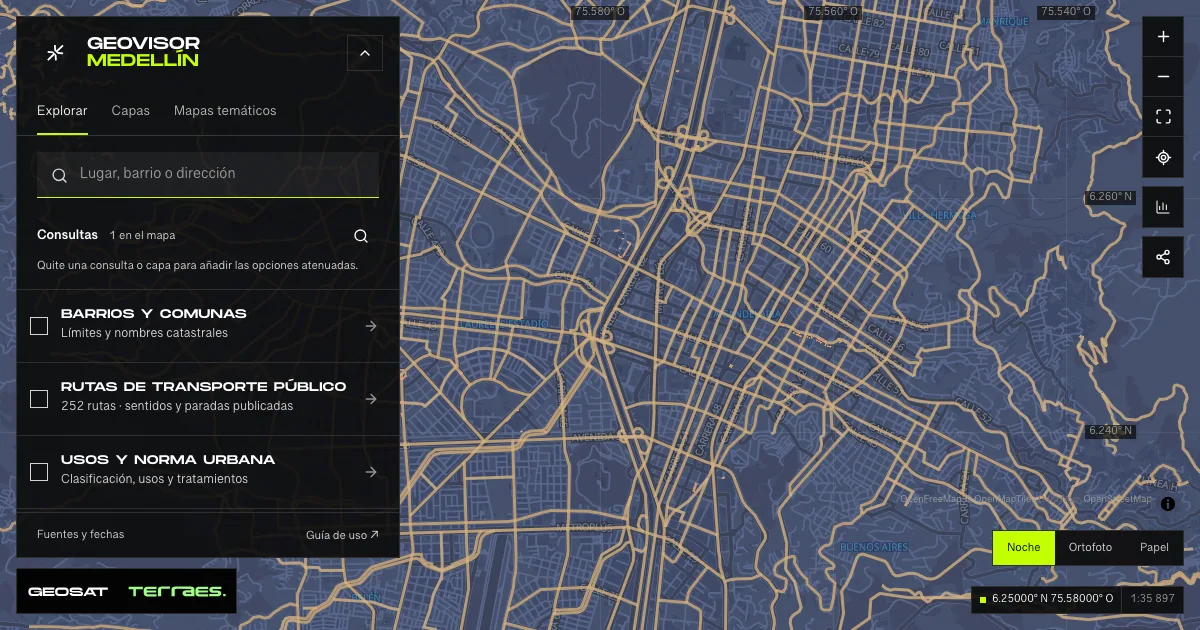Click the 1 en el mapa counter
The width and height of the screenshot is (1200, 630).
pos(143,236)
